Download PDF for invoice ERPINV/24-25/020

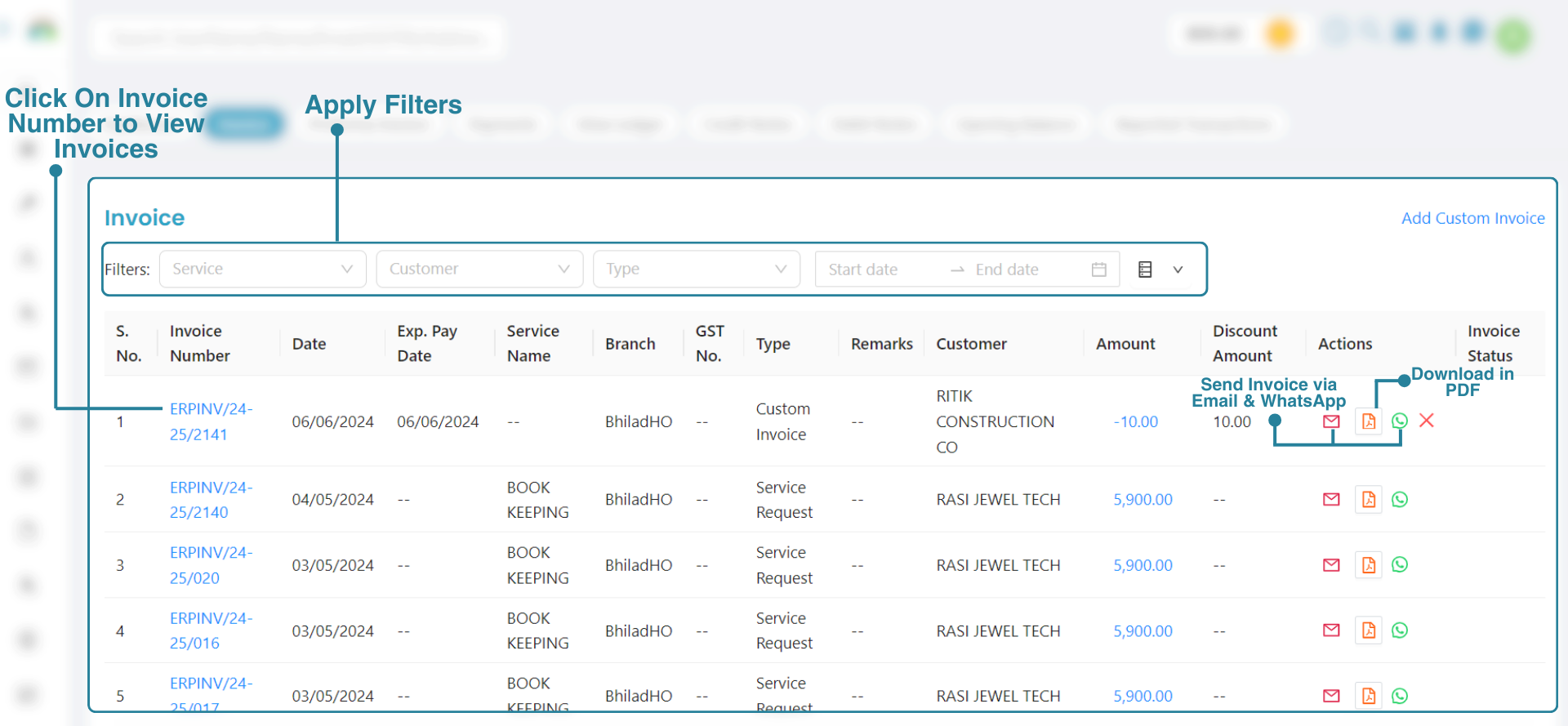click(x=1369, y=564)
